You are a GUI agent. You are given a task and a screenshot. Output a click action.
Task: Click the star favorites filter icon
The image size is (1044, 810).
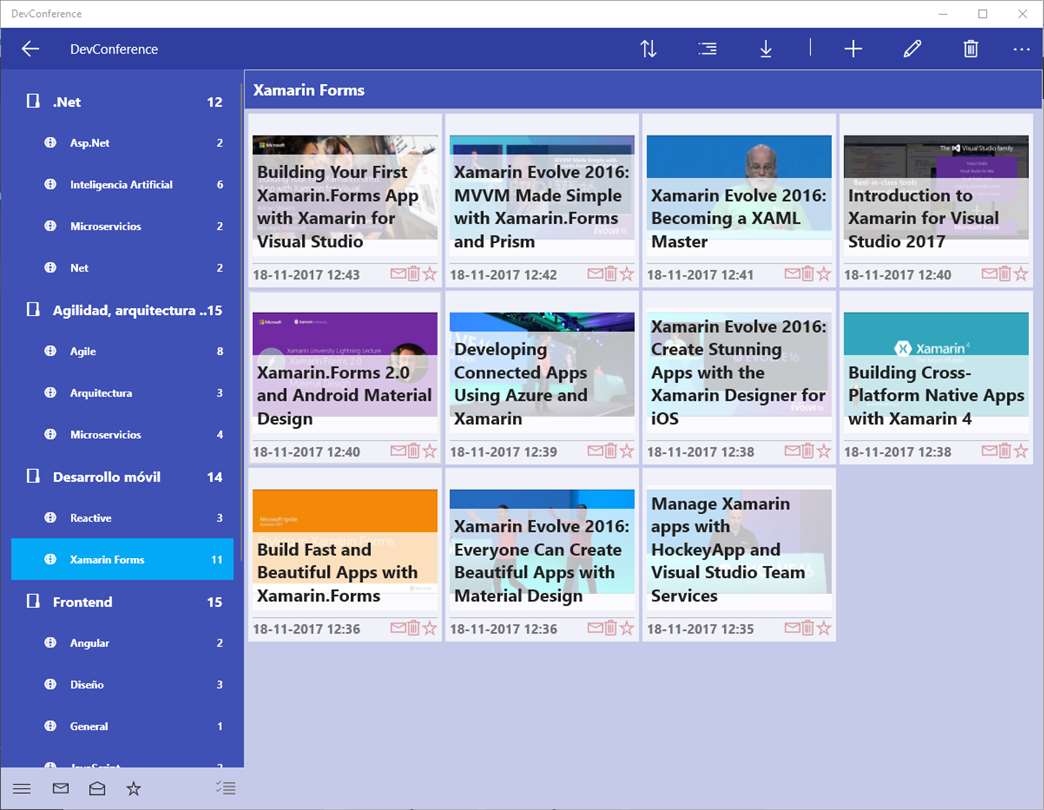click(134, 789)
